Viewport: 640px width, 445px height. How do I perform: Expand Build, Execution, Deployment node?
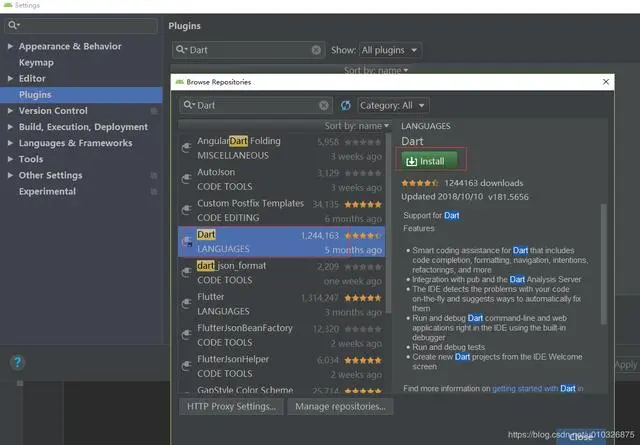pos(10,127)
